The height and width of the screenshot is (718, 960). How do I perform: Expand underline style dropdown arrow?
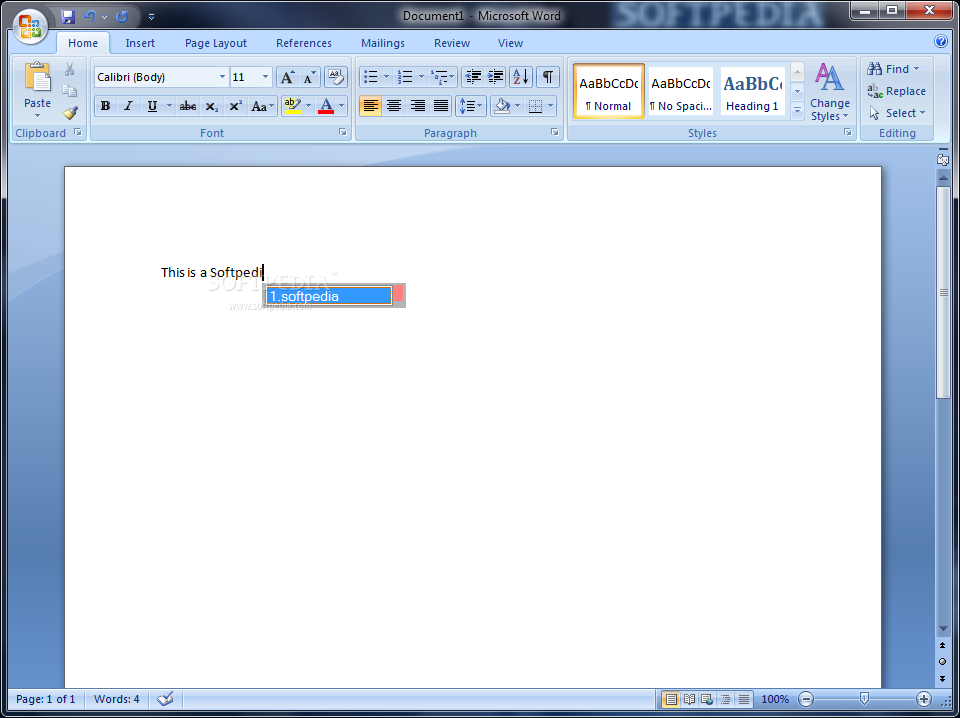pos(170,107)
